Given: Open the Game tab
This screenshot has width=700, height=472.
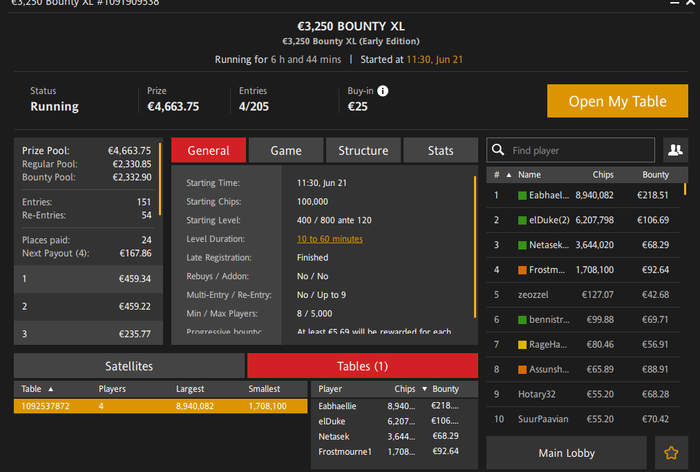Looking at the screenshot, I should click(286, 150).
